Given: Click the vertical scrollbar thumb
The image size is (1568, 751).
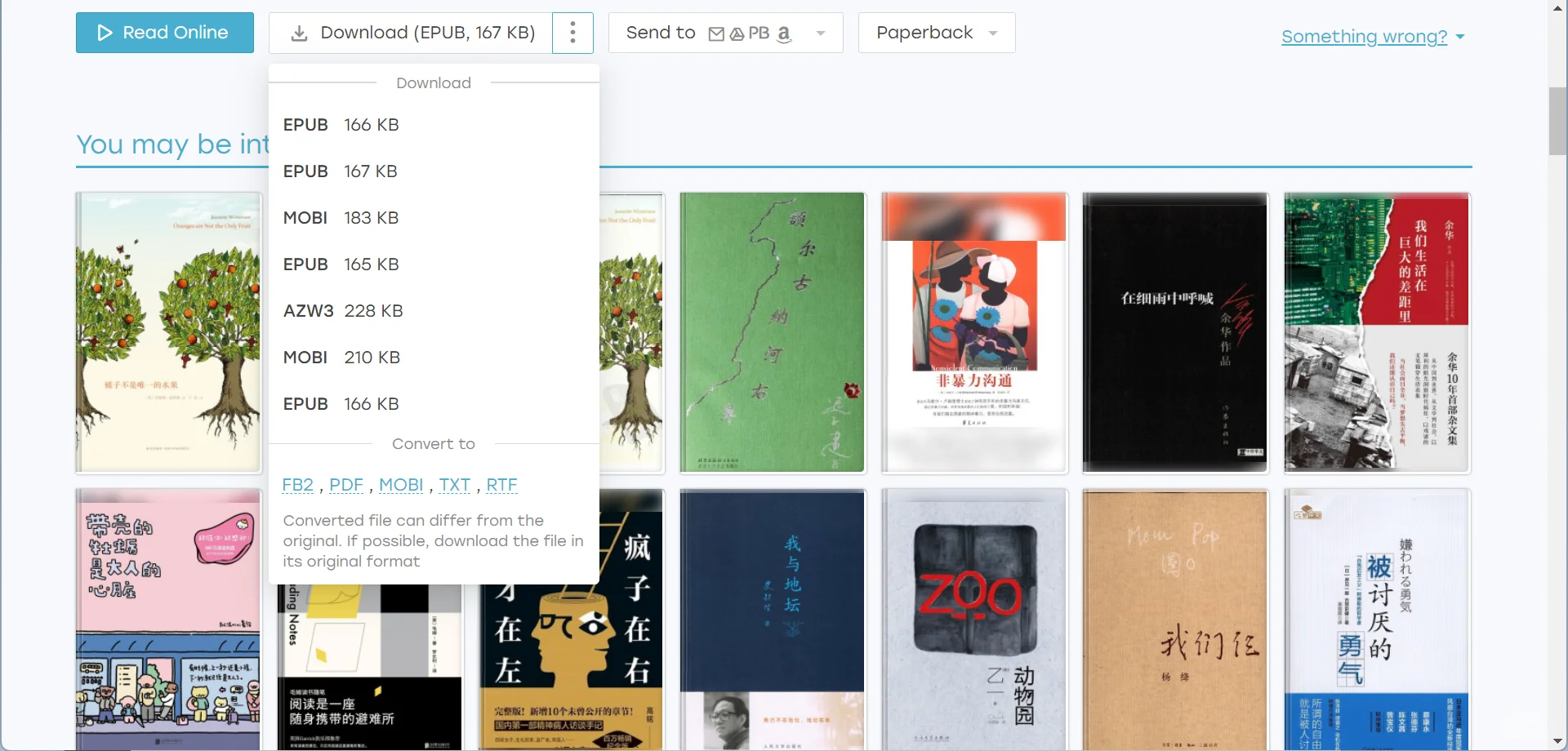Looking at the screenshot, I should 1558,120.
